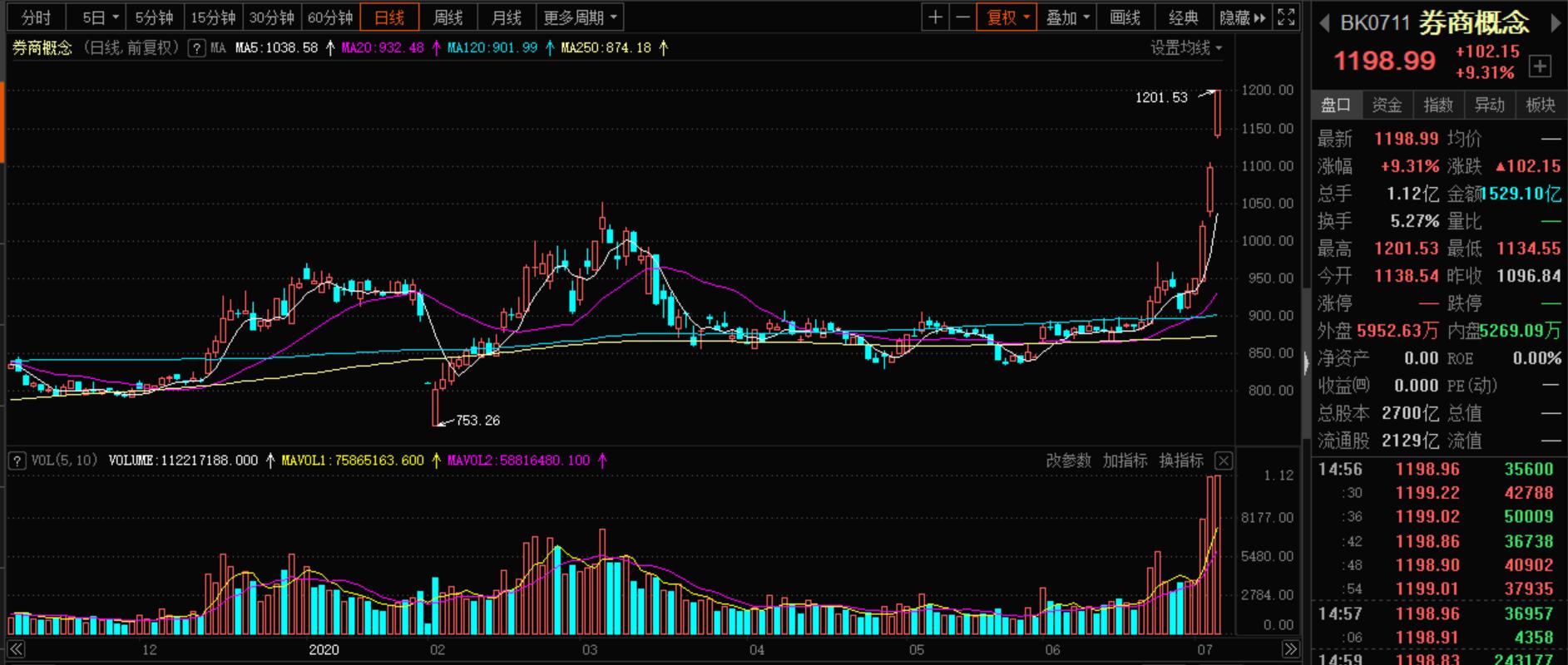
Task: Open the 叠加 overlay dropdown
Action: click(x=1067, y=17)
